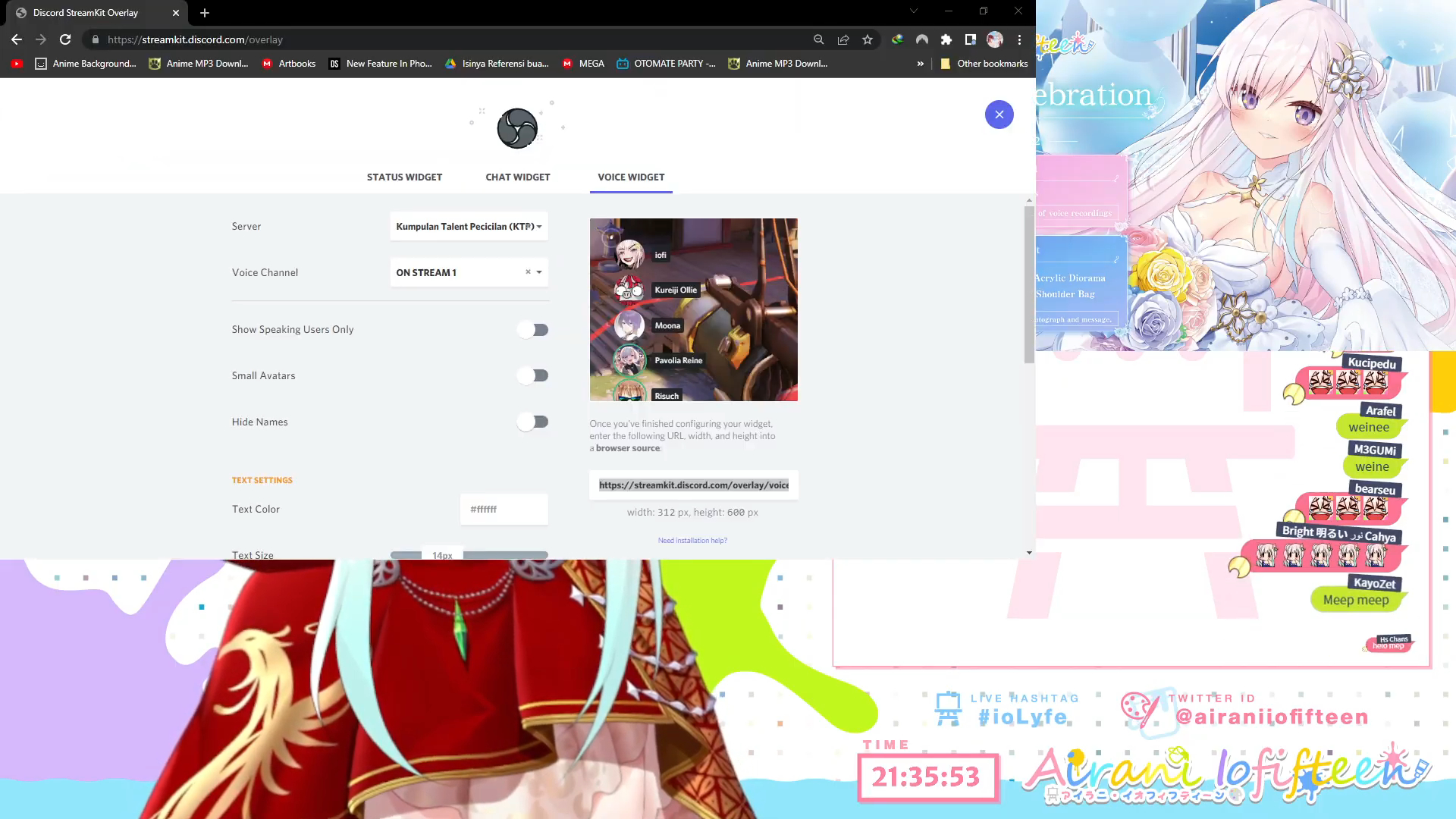Open a new browser tab
Screen dimensions: 1456x819
pyautogui.click(x=205, y=13)
